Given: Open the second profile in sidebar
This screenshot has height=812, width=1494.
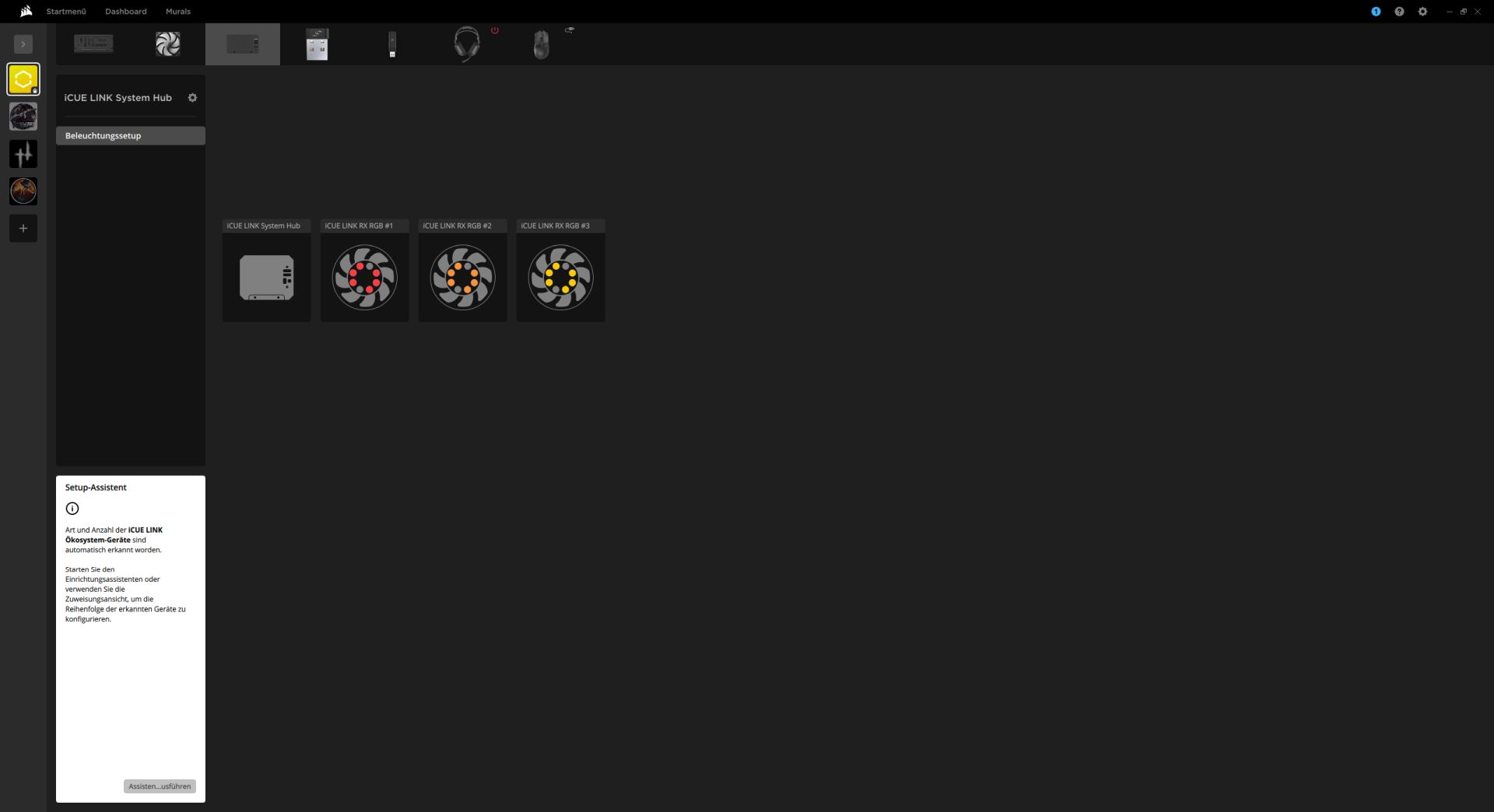Looking at the screenshot, I should click(23, 117).
